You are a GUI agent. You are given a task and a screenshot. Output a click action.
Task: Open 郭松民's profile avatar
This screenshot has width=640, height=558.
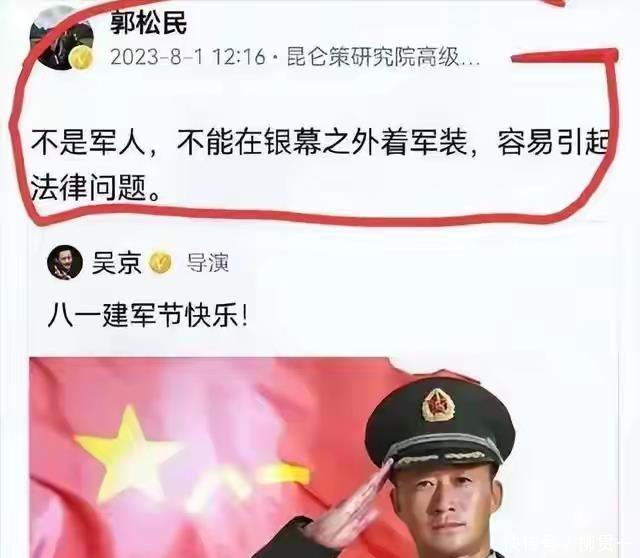pyautogui.click(x=62, y=38)
